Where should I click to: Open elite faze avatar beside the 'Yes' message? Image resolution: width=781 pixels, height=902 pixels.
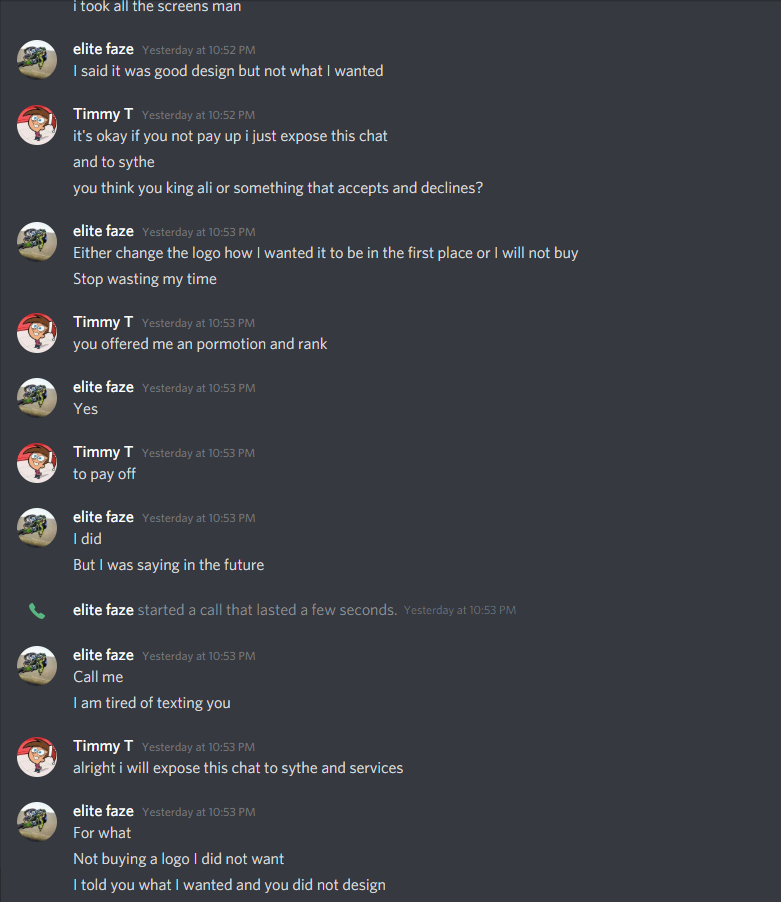[37, 398]
